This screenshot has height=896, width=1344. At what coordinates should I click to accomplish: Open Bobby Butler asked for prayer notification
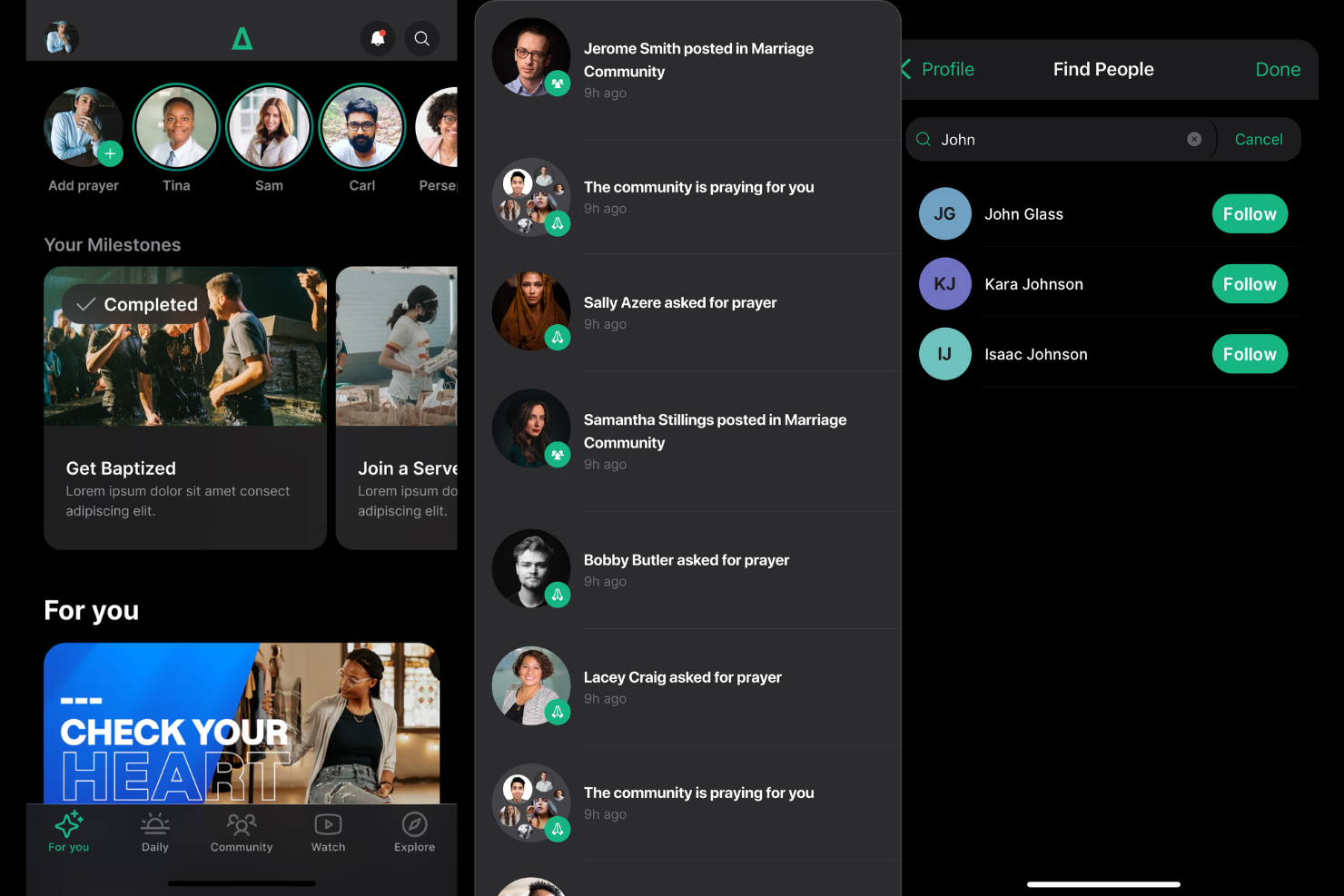(x=687, y=570)
